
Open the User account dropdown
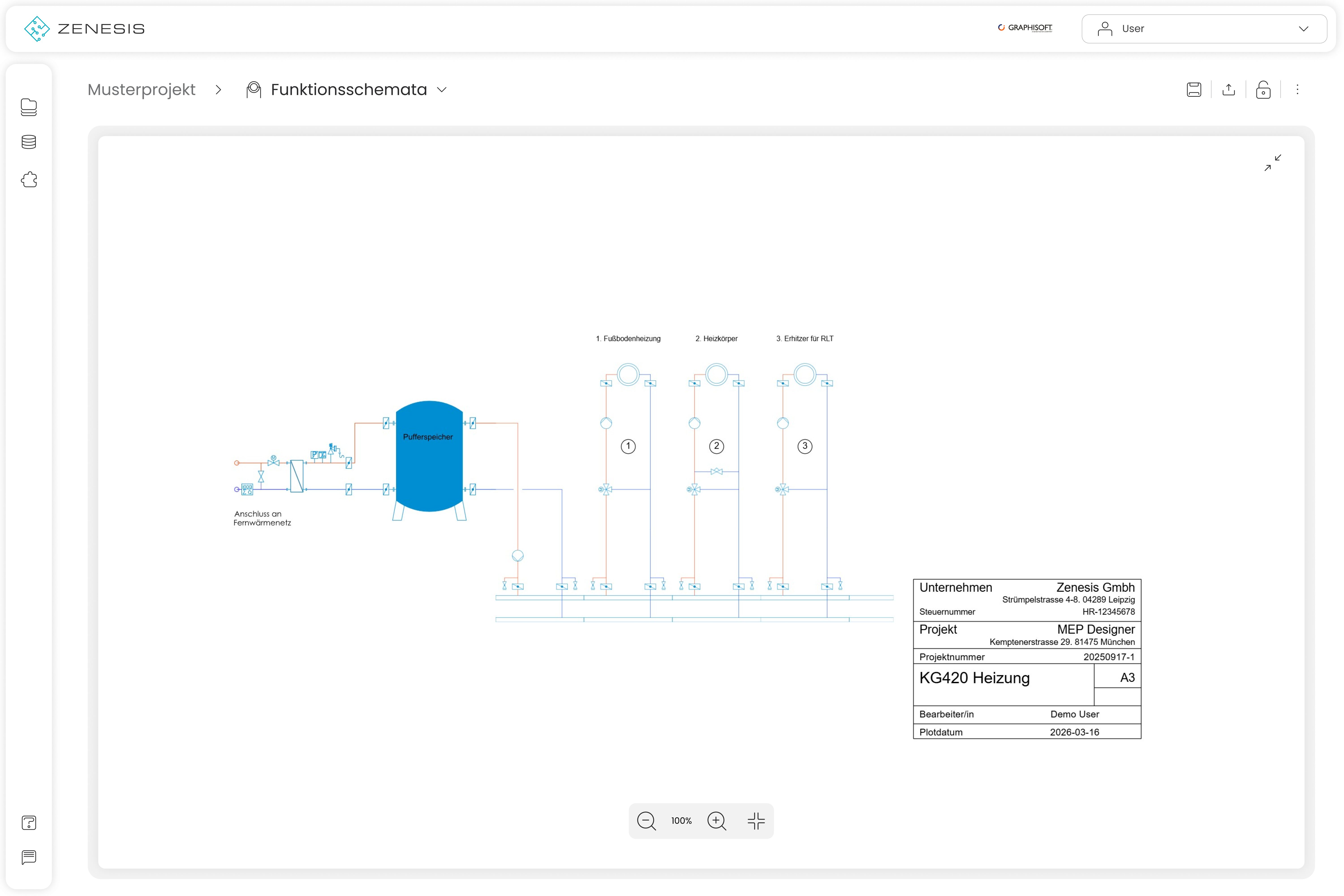click(x=1204, y=29)
